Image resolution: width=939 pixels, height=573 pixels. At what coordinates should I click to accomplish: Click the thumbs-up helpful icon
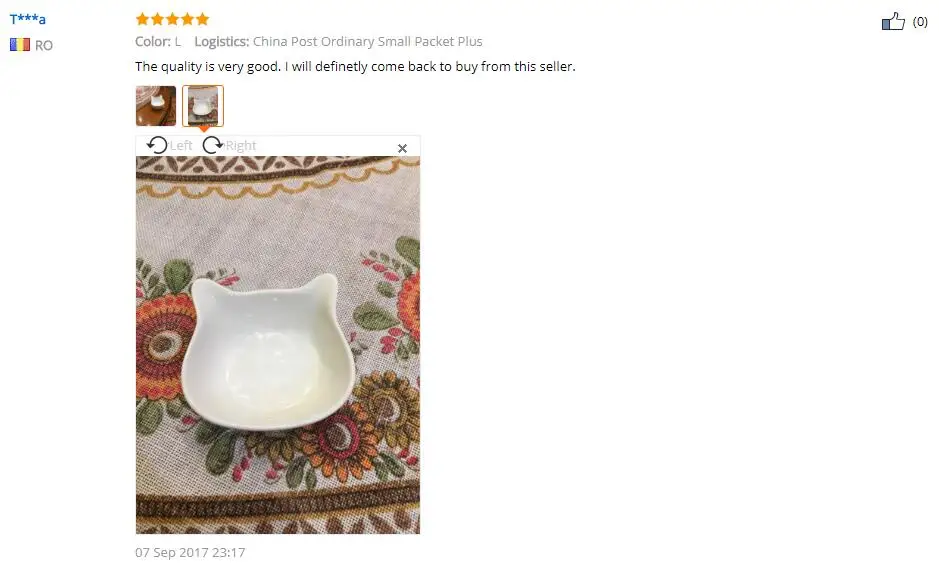point(893,22)
